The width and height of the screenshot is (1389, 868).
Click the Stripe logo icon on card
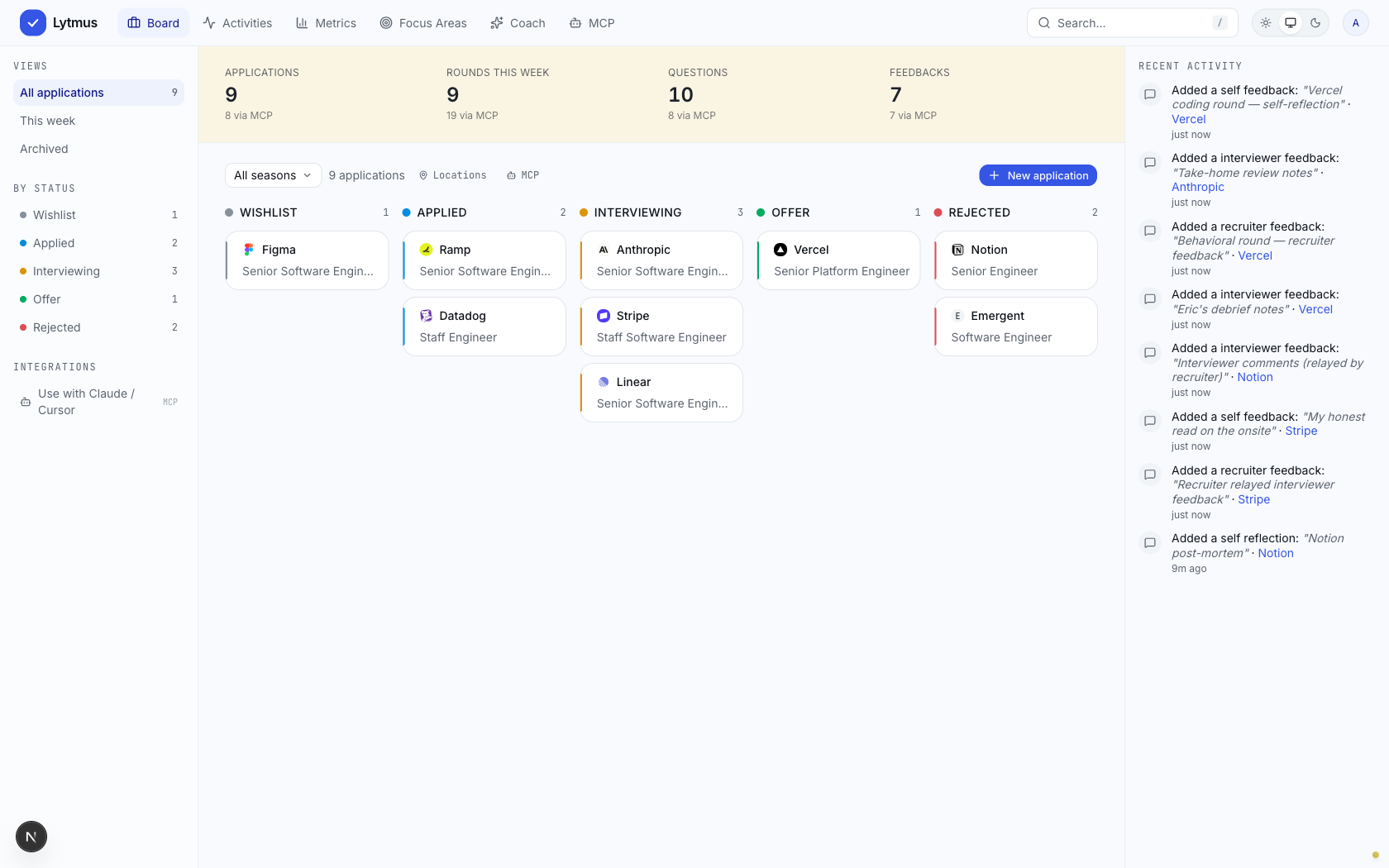[604, 316]
